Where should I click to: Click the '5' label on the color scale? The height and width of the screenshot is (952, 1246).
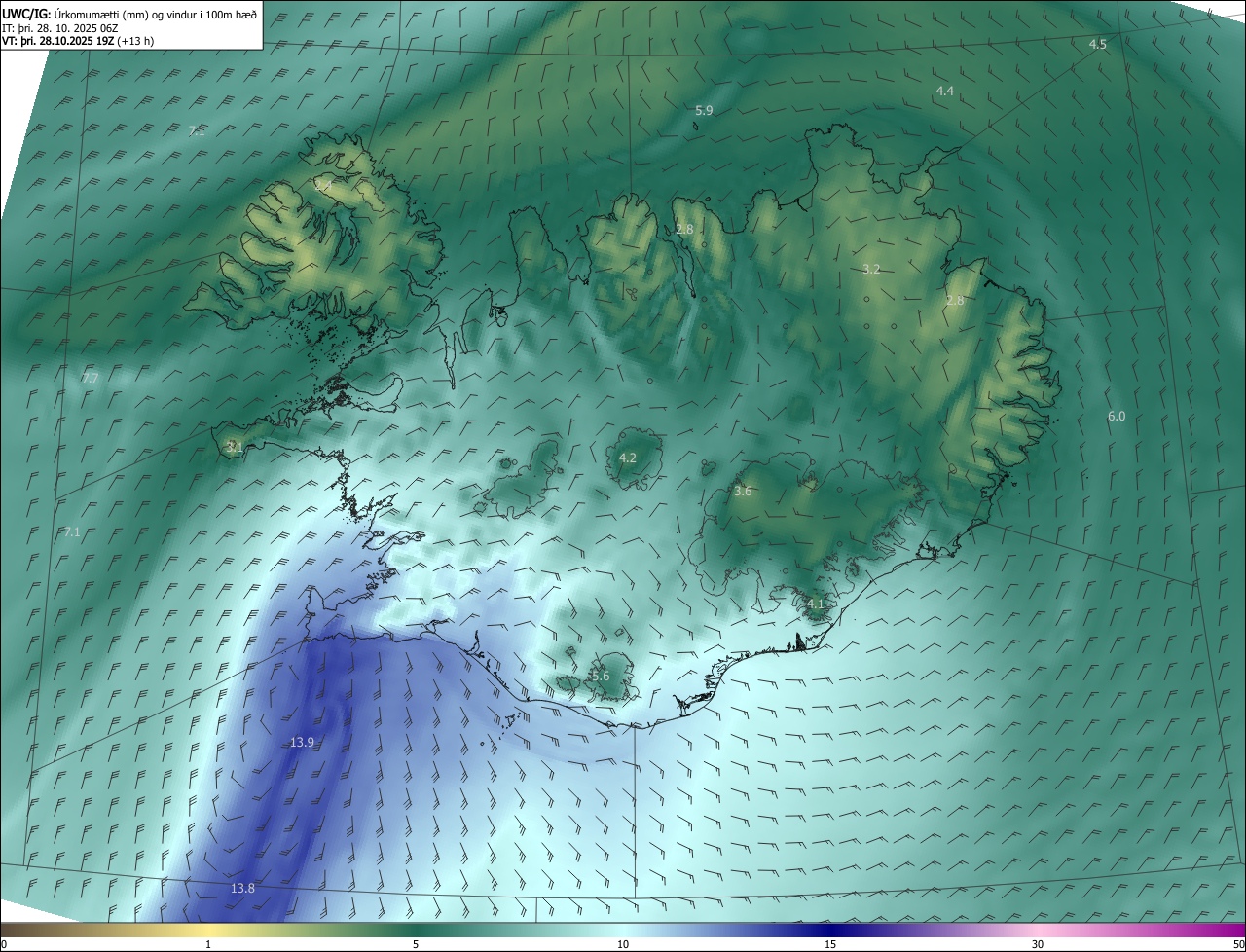pos(416,944)
